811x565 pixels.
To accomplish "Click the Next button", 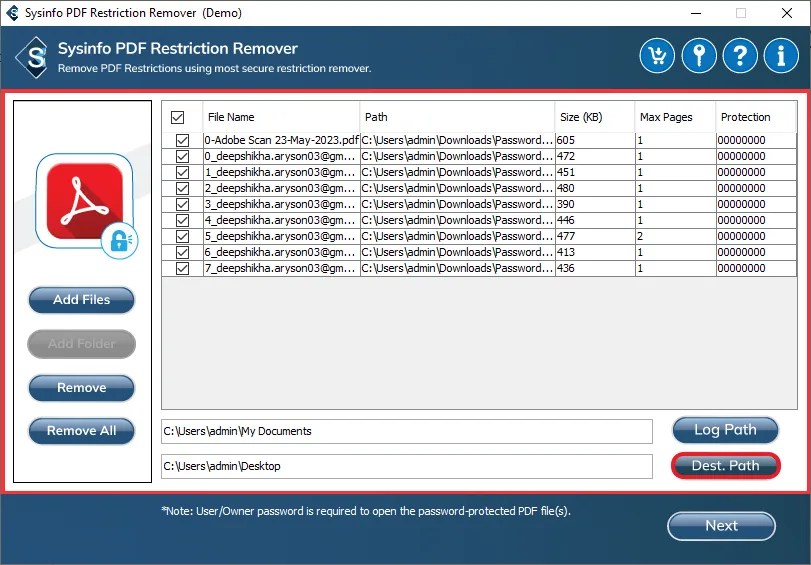I will tap(721, 525).
